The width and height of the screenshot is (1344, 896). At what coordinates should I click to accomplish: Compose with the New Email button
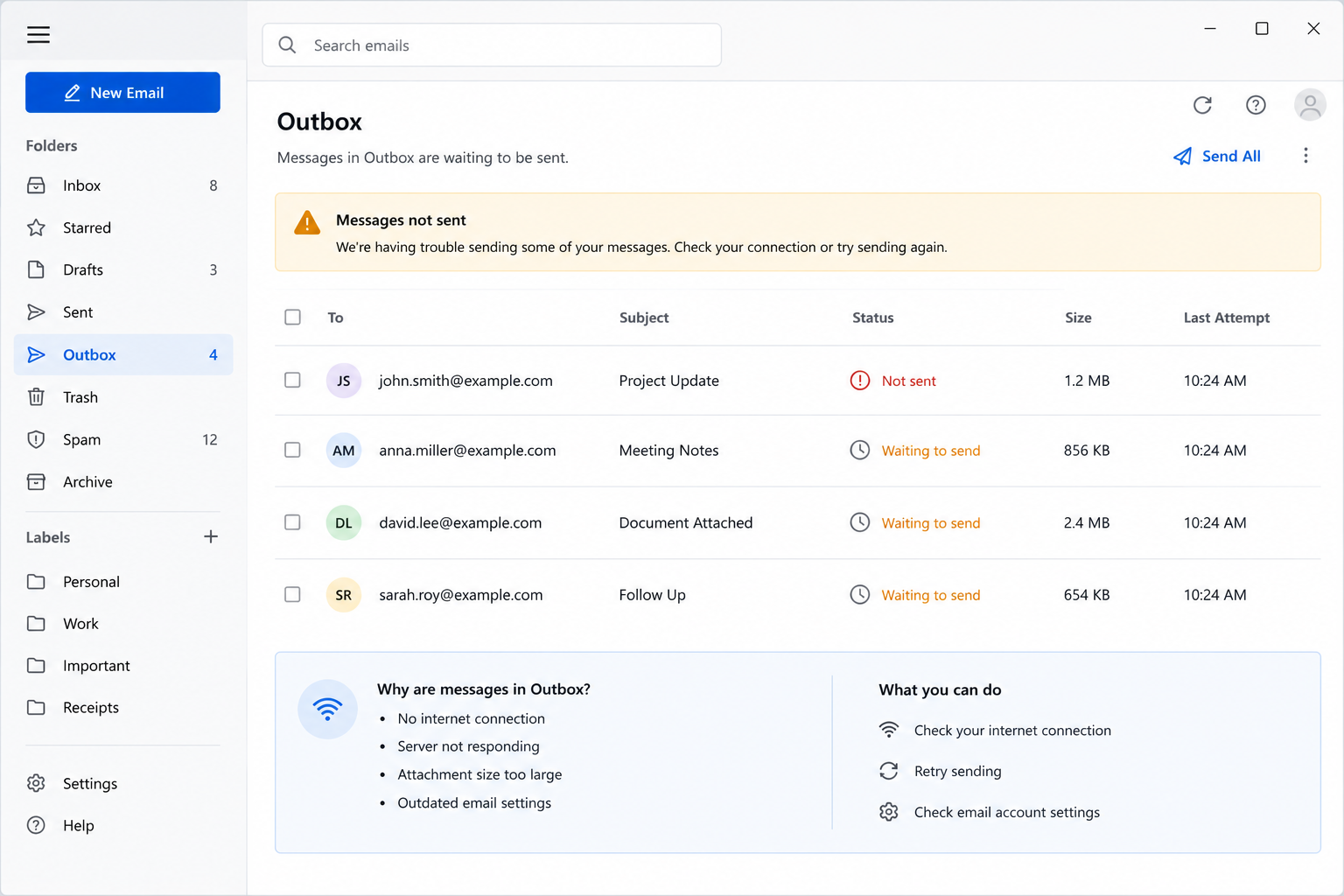(122, 92)
